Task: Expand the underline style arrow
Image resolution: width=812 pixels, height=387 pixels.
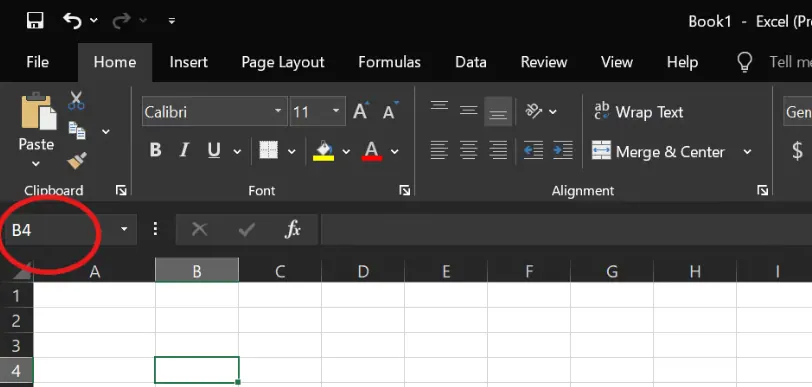Action: pyautogui.click(x=237, y=152)
